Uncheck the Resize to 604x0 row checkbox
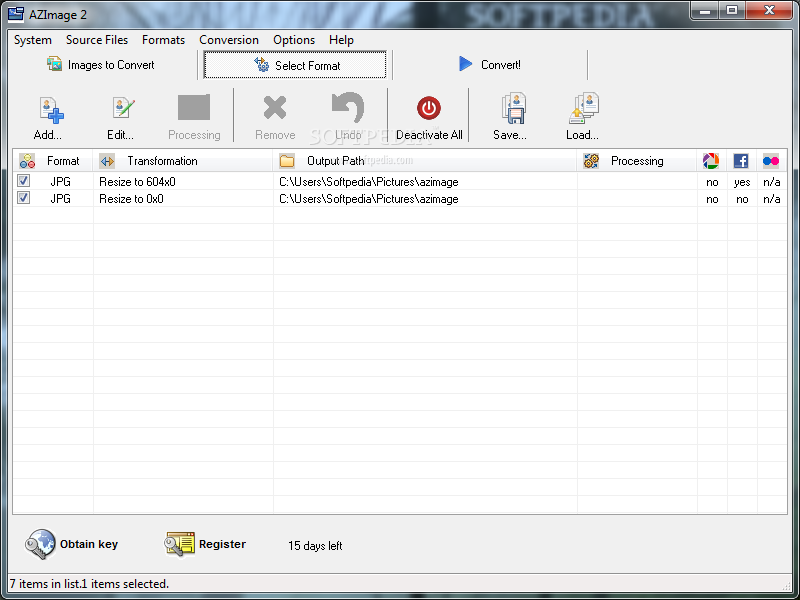Viewport: 800px width, 600px height. point(23,181)
